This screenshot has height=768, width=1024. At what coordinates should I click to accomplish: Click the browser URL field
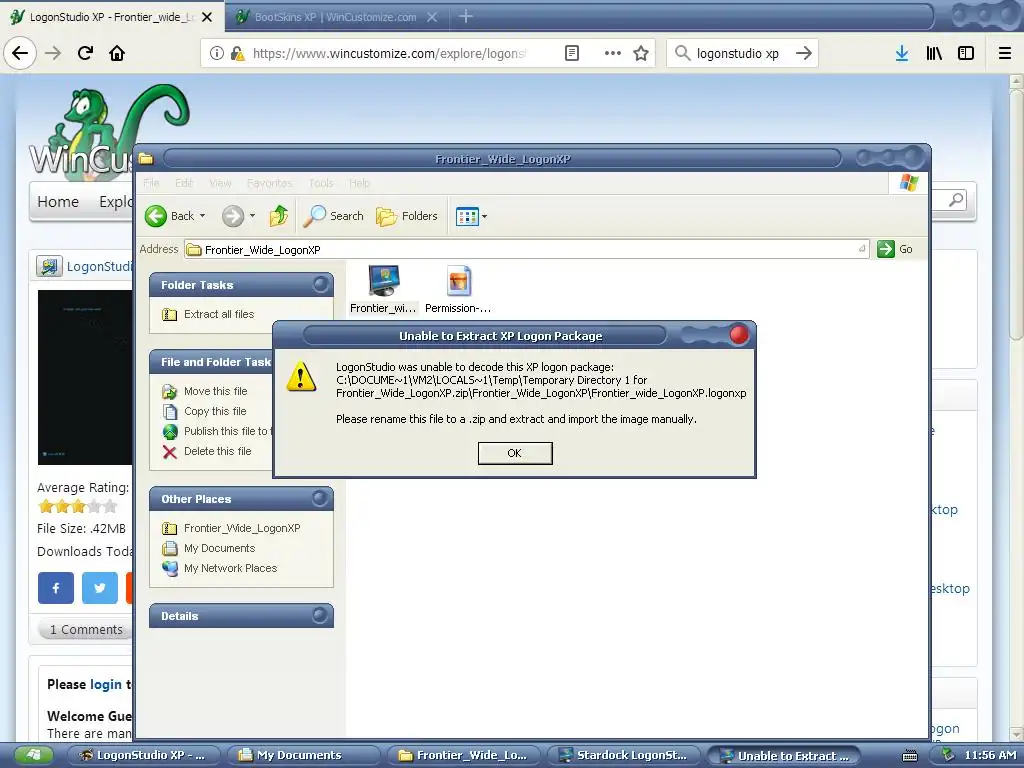click(x=389, y=54)
